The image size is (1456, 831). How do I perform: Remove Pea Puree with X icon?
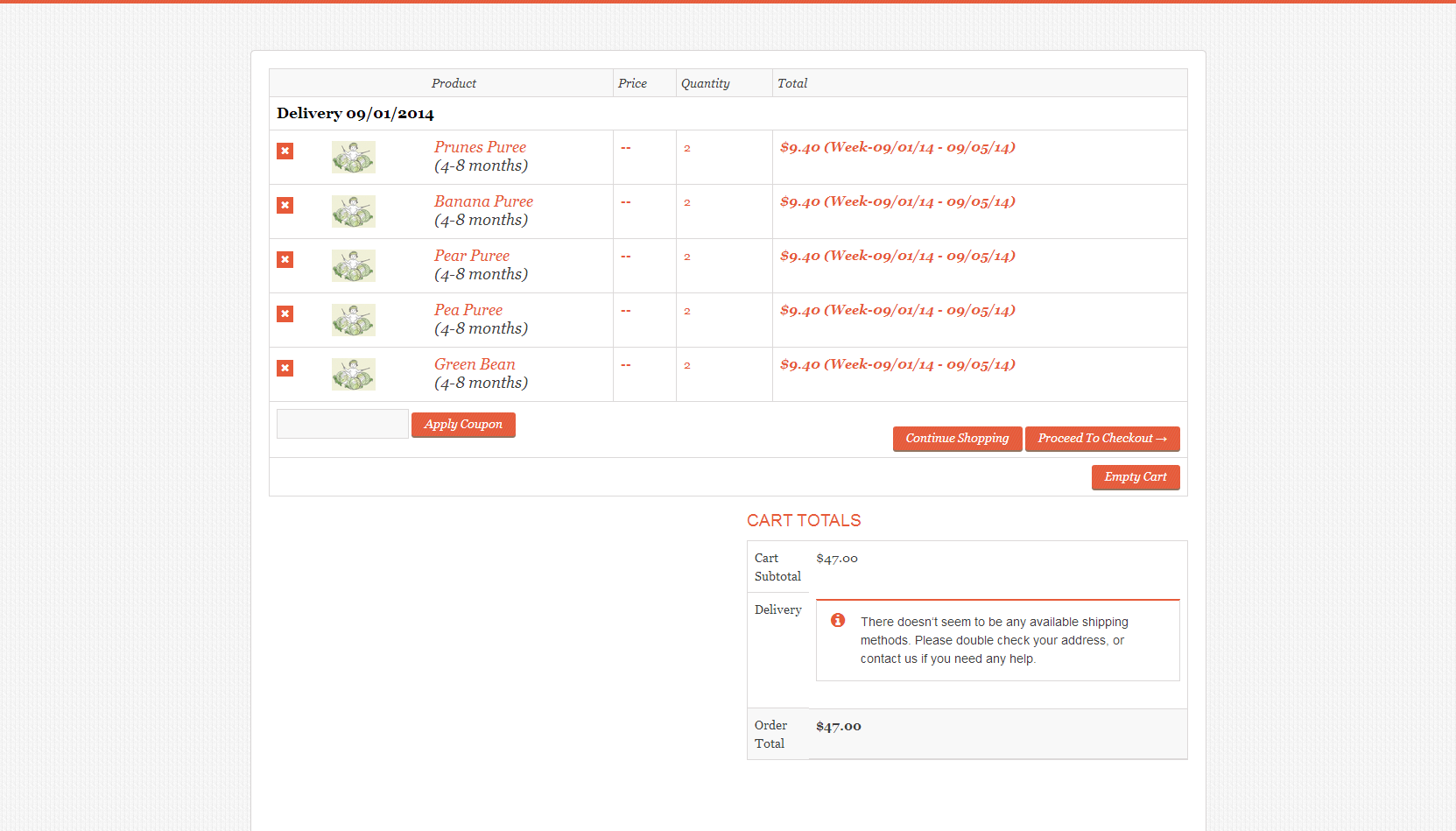(x=285, y=314)
